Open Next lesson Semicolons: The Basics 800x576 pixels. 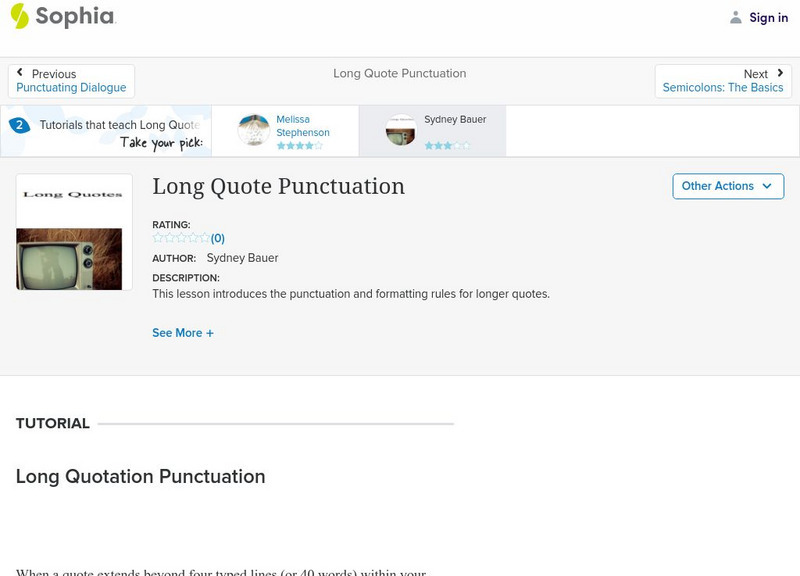pos(722,85)
